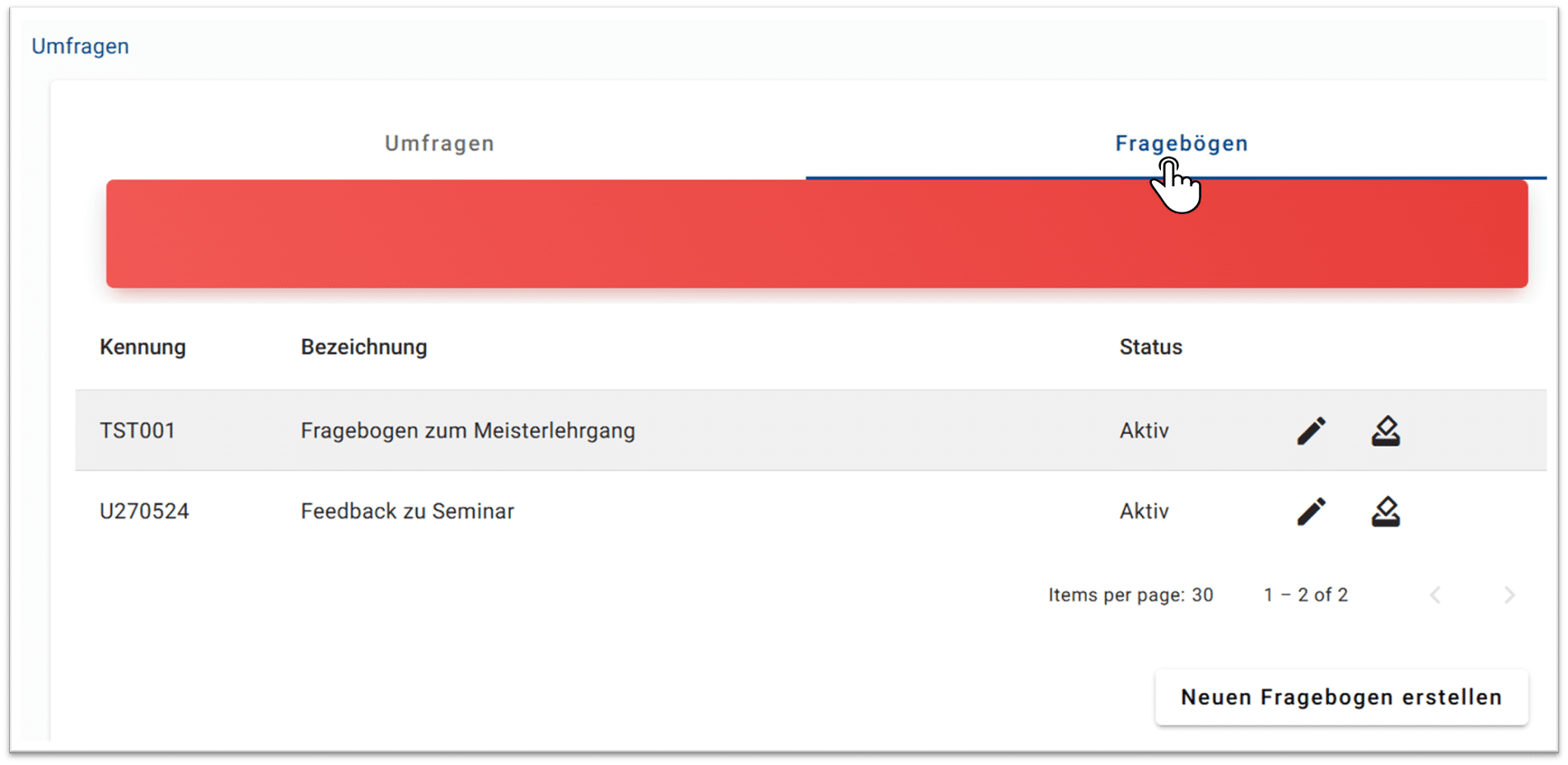The width and height of the screenshot is (1568, 765).
Task: Select the Fragebögen tab
Action: pyautogui.click(x=1181, y=142)
